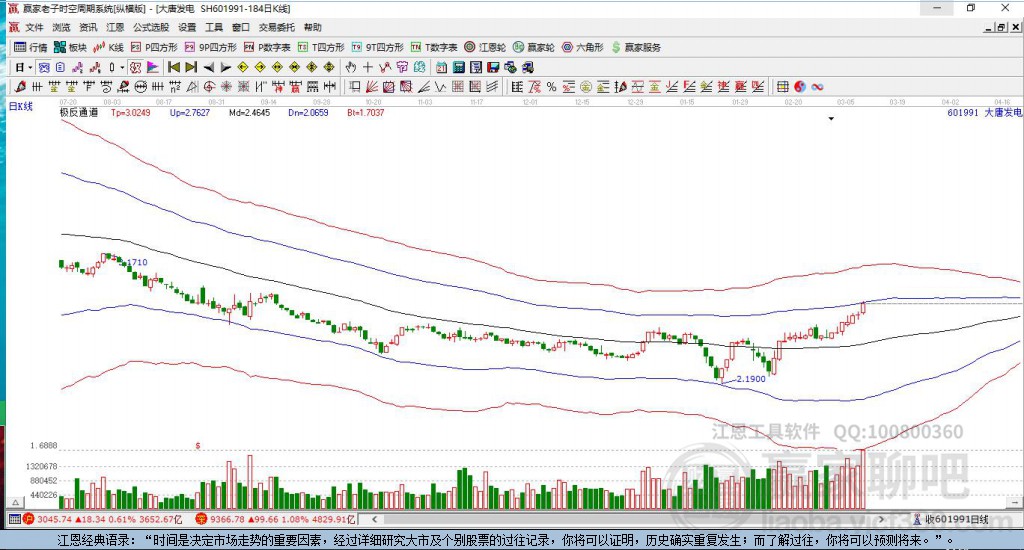Screen dimensions: 1024x550
Task: Click the blue infinity loop icon
Action: tap(817, 87)
